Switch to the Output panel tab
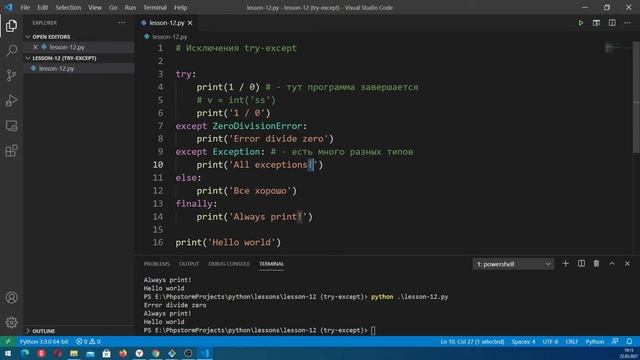 tap(189, 264)
